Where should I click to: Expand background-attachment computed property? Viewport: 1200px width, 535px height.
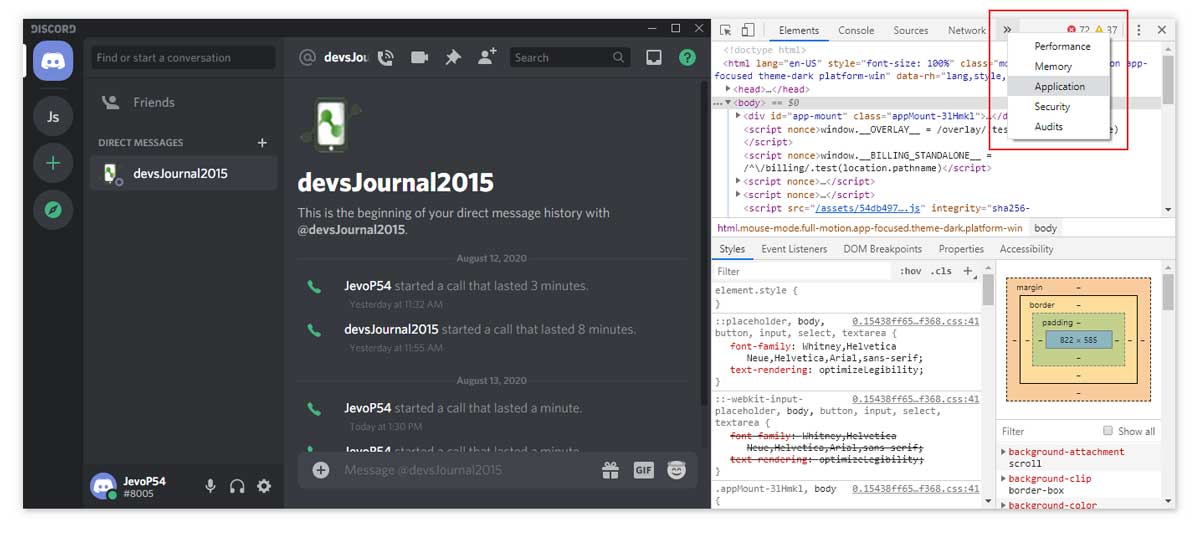point(1003,452)
